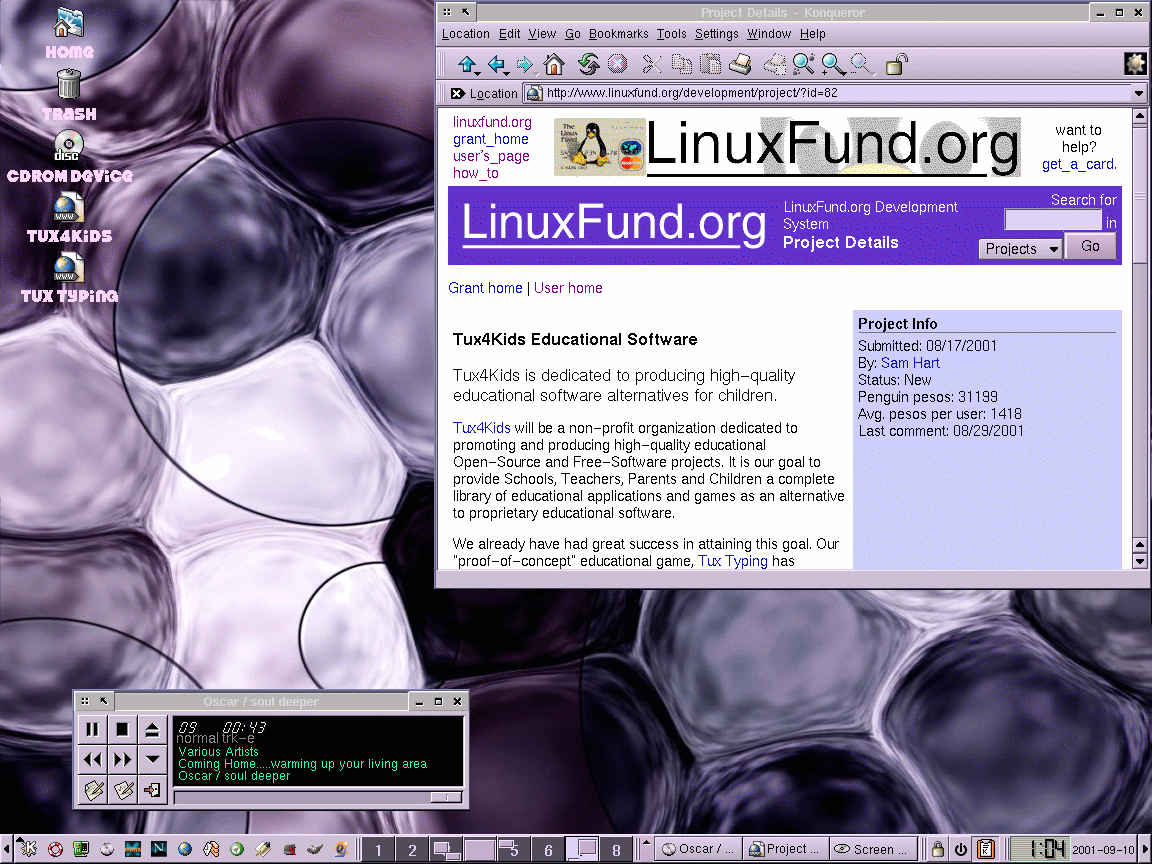Click the Konqueror gear animation logo

click(x=1135, y=64)
